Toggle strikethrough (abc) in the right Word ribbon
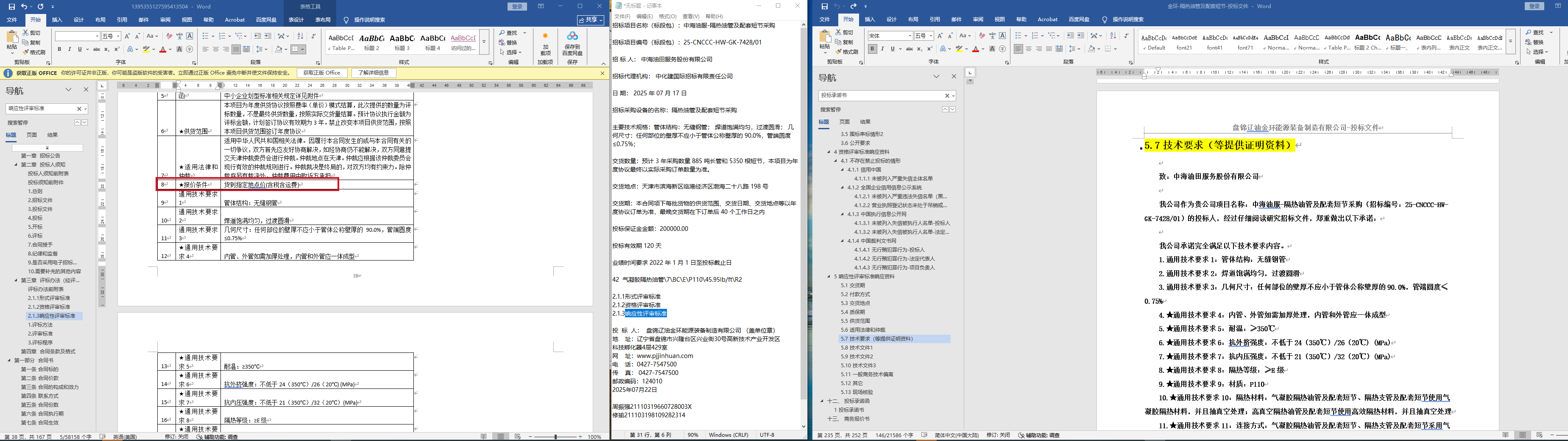This screenshot has height=441, width=1568. point(910,49)
